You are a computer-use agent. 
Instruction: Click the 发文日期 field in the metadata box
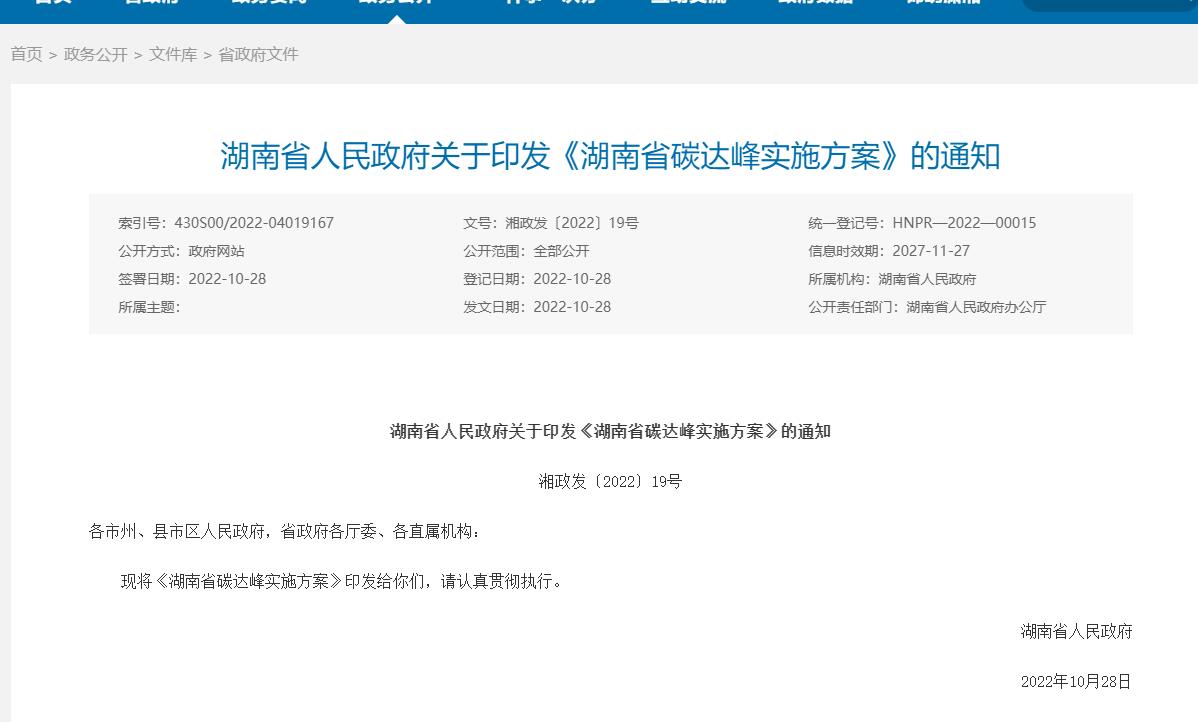pos(537,307)
